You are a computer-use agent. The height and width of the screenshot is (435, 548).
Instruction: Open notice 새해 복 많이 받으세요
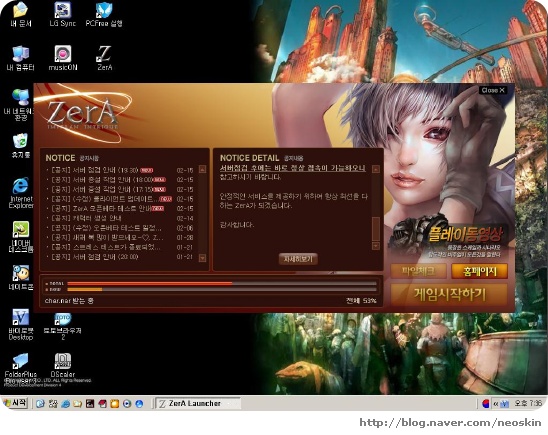pyautogui.click(x=107, y=238)
